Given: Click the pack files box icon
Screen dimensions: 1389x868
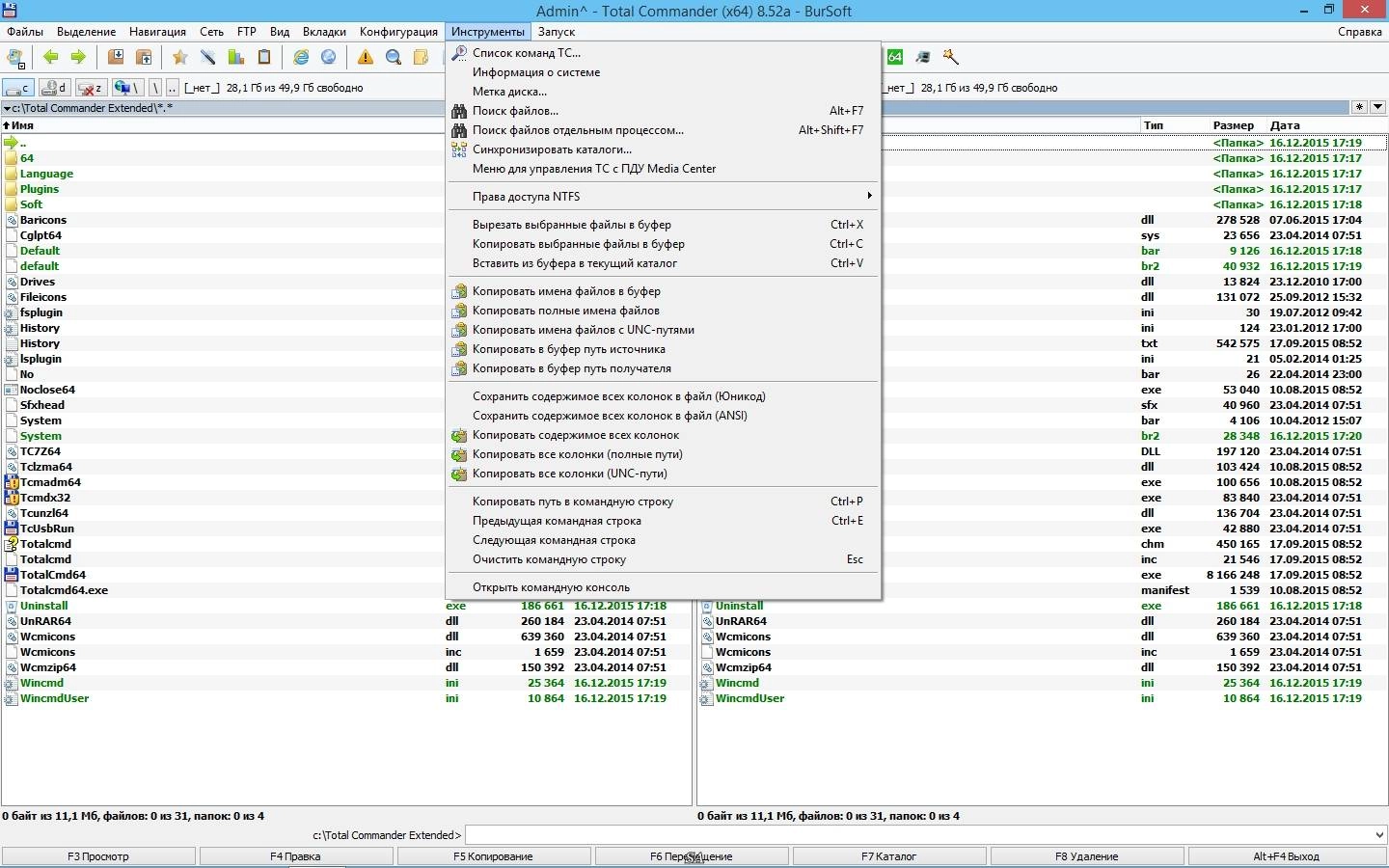Looking at the screenshot, I should pyautogui.click(x=116, y=57).
